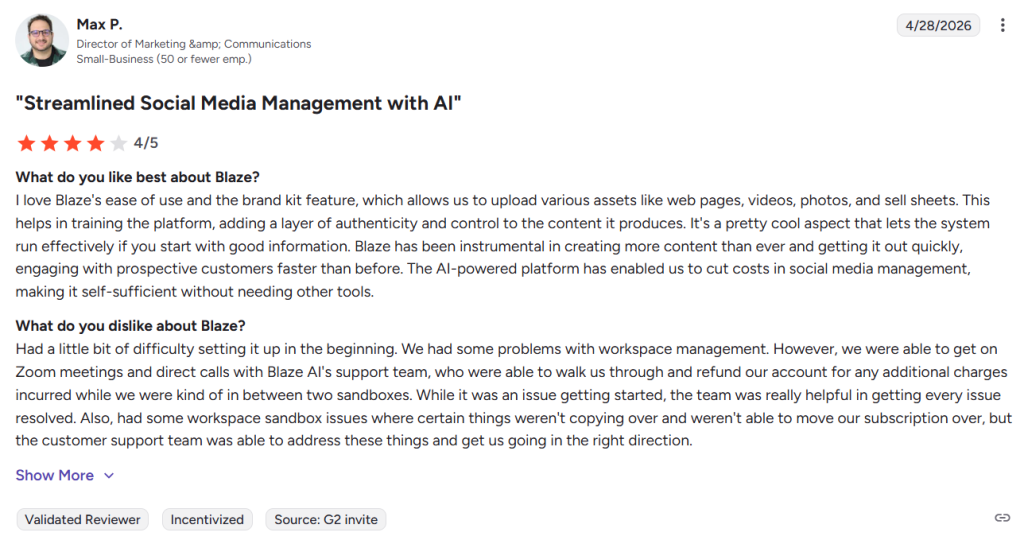Expand the review with Show More
The width and height of the screenshot is (1024, 540).
[x=55, y=475]
